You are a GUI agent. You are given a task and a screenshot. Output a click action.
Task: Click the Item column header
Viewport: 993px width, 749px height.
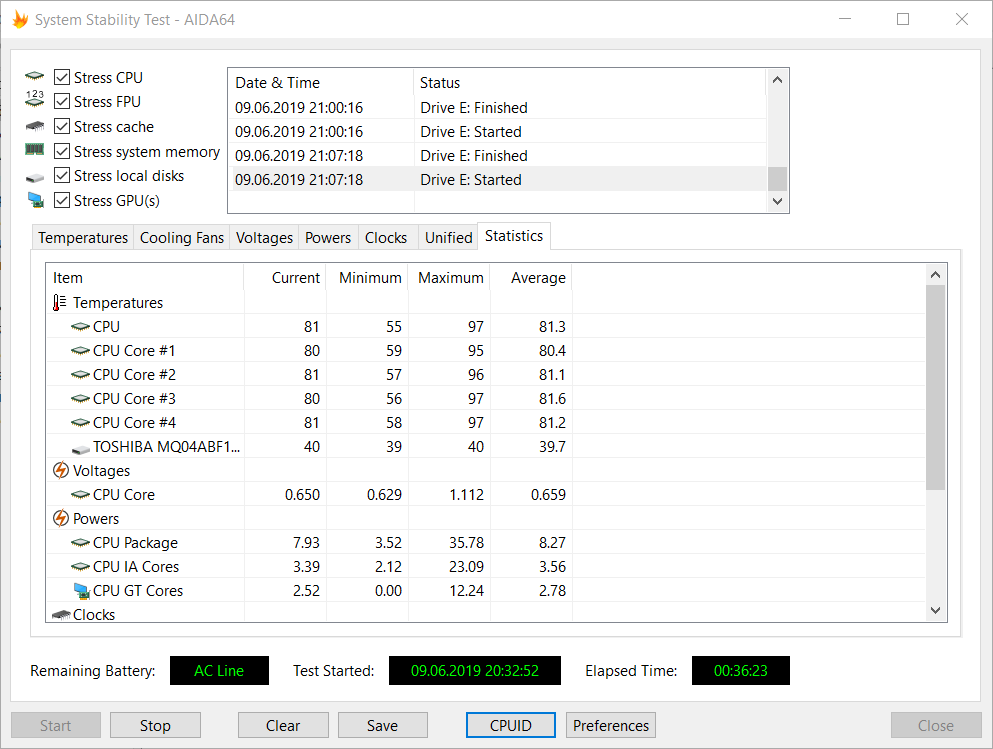(145, 278)
